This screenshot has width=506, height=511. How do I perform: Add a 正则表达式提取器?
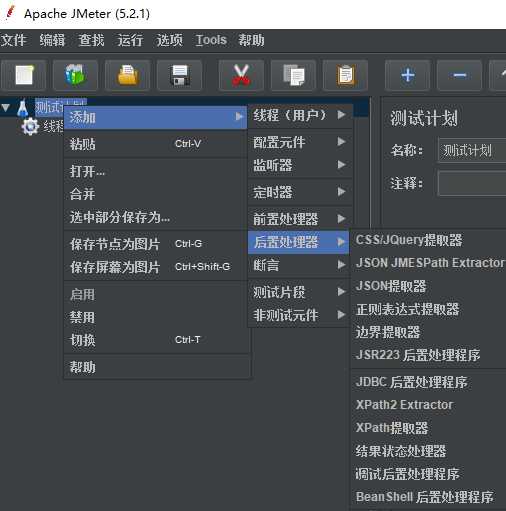click(429, 309)
